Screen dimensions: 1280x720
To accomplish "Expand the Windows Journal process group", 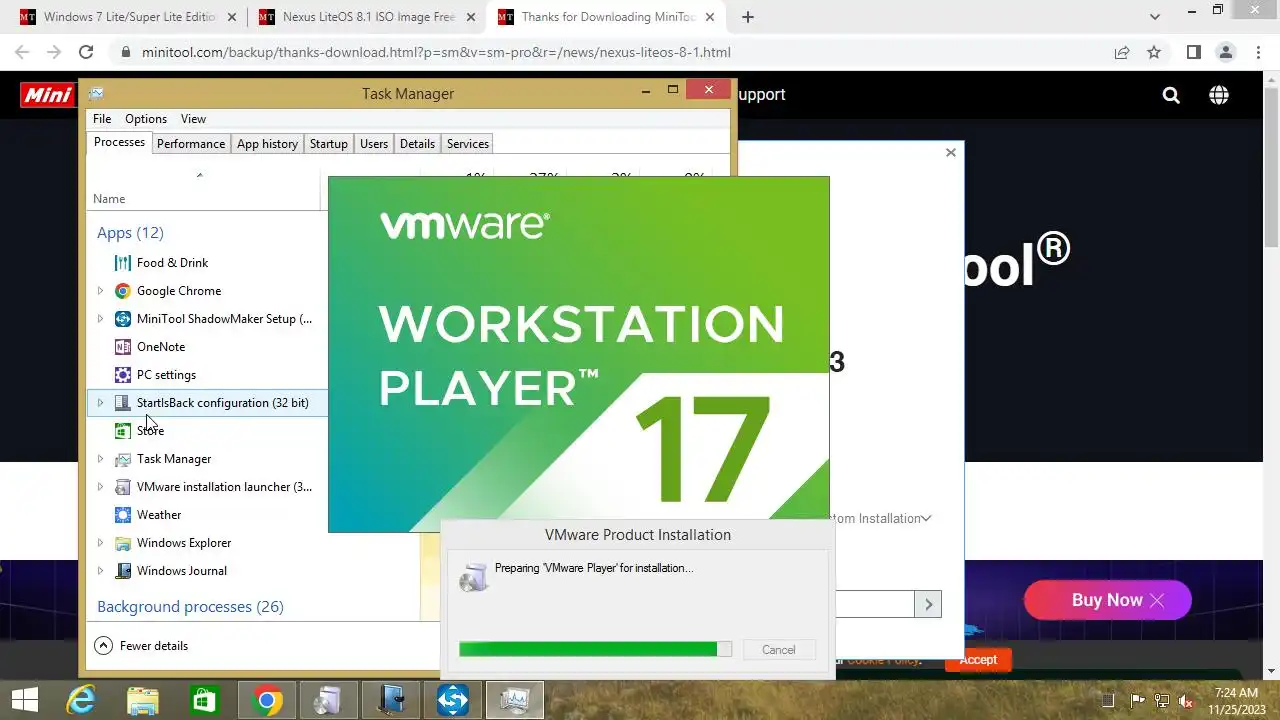I will [x=100, y=571].
